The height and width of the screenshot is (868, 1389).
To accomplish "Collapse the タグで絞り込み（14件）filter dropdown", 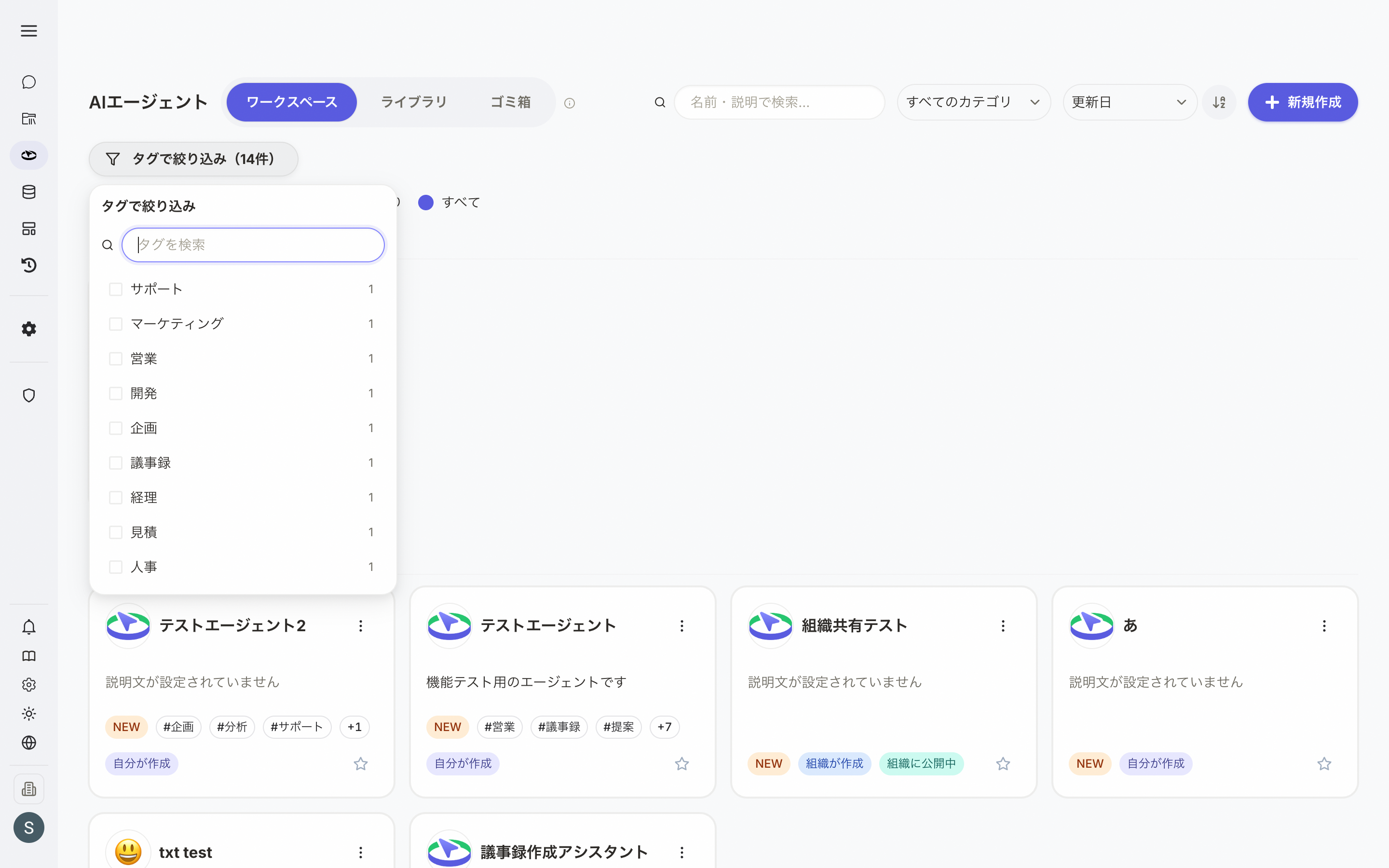I will [x=193, y=159].
